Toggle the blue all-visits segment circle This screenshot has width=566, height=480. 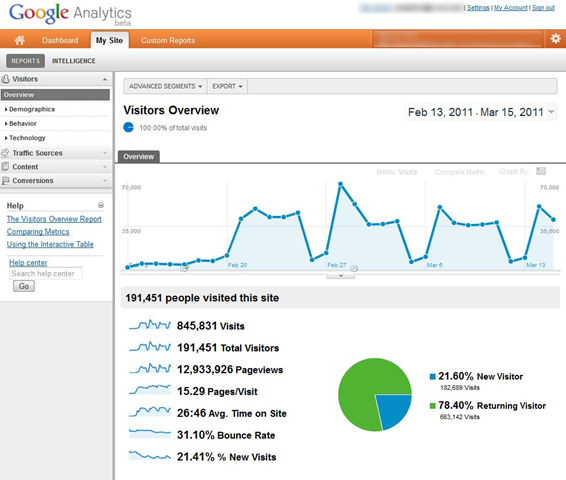pyautogui.click(x=129, y=127)
